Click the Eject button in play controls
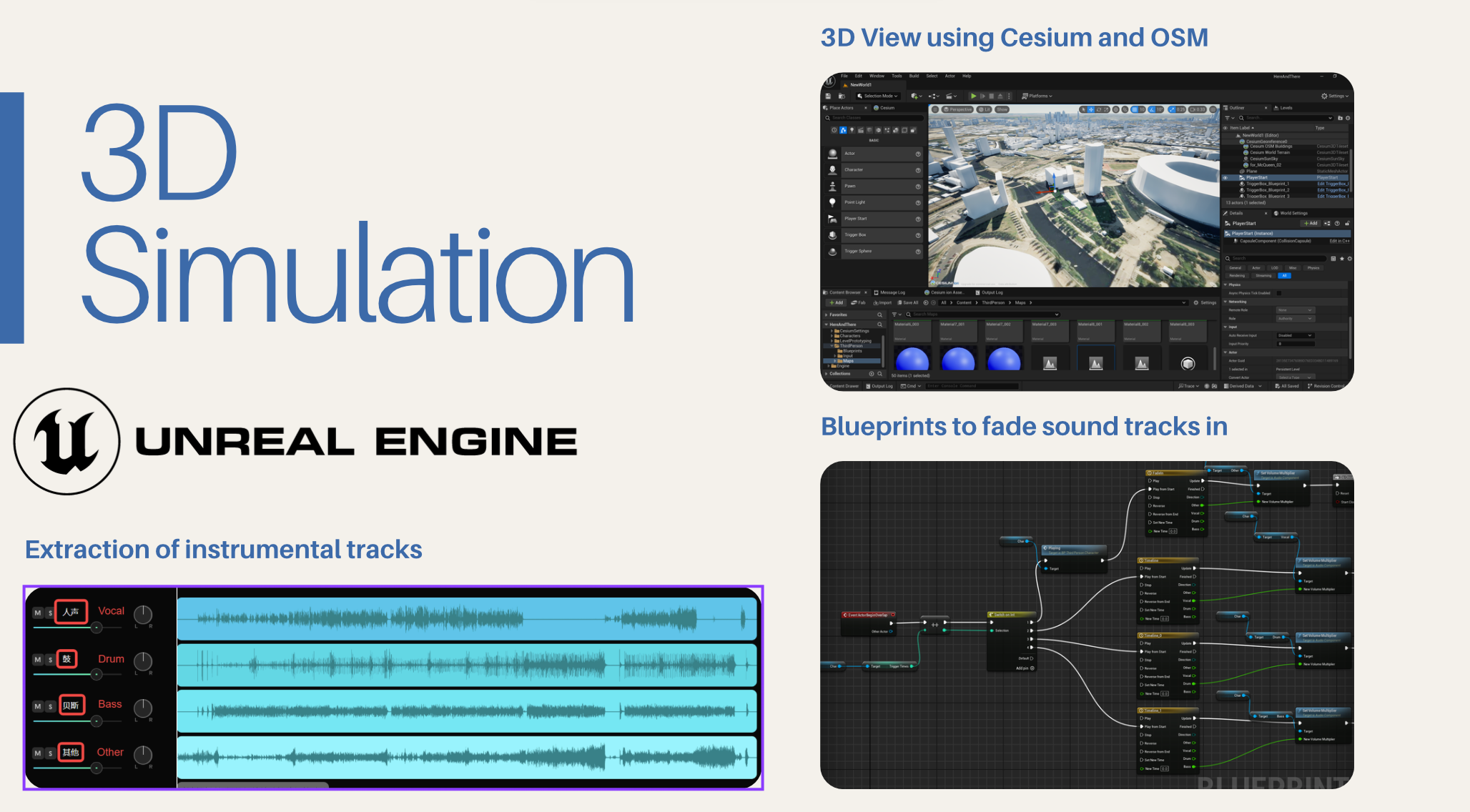This screenshot has width=1470, height=812. (1000, 96)
